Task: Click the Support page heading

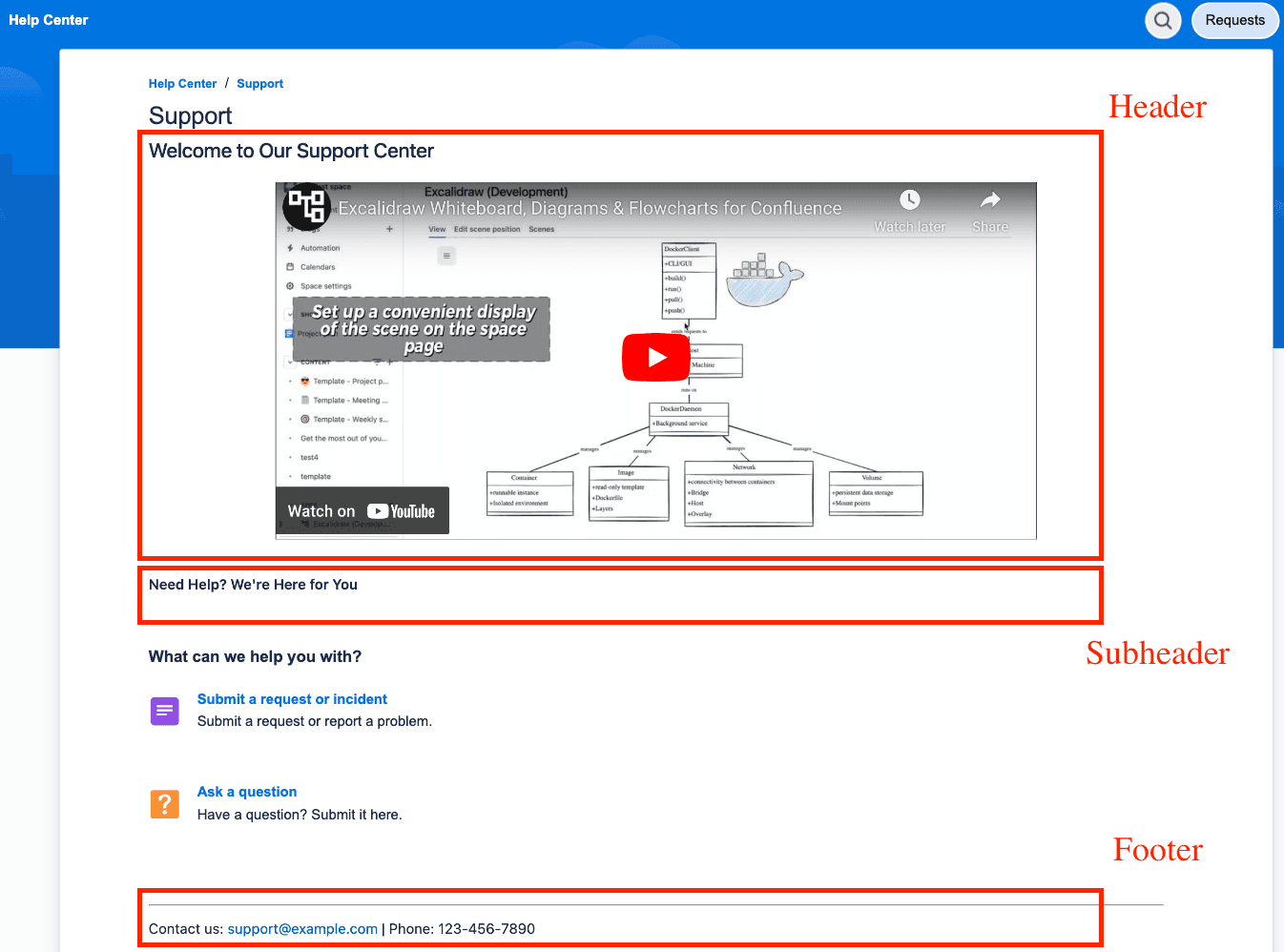Action: (191, 116)
